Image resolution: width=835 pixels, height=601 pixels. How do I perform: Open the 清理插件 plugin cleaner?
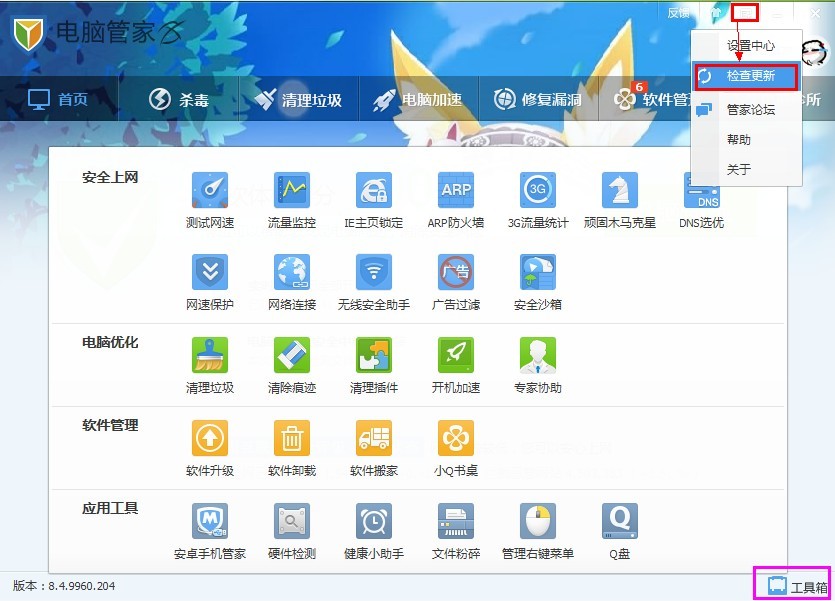[374, 365]
